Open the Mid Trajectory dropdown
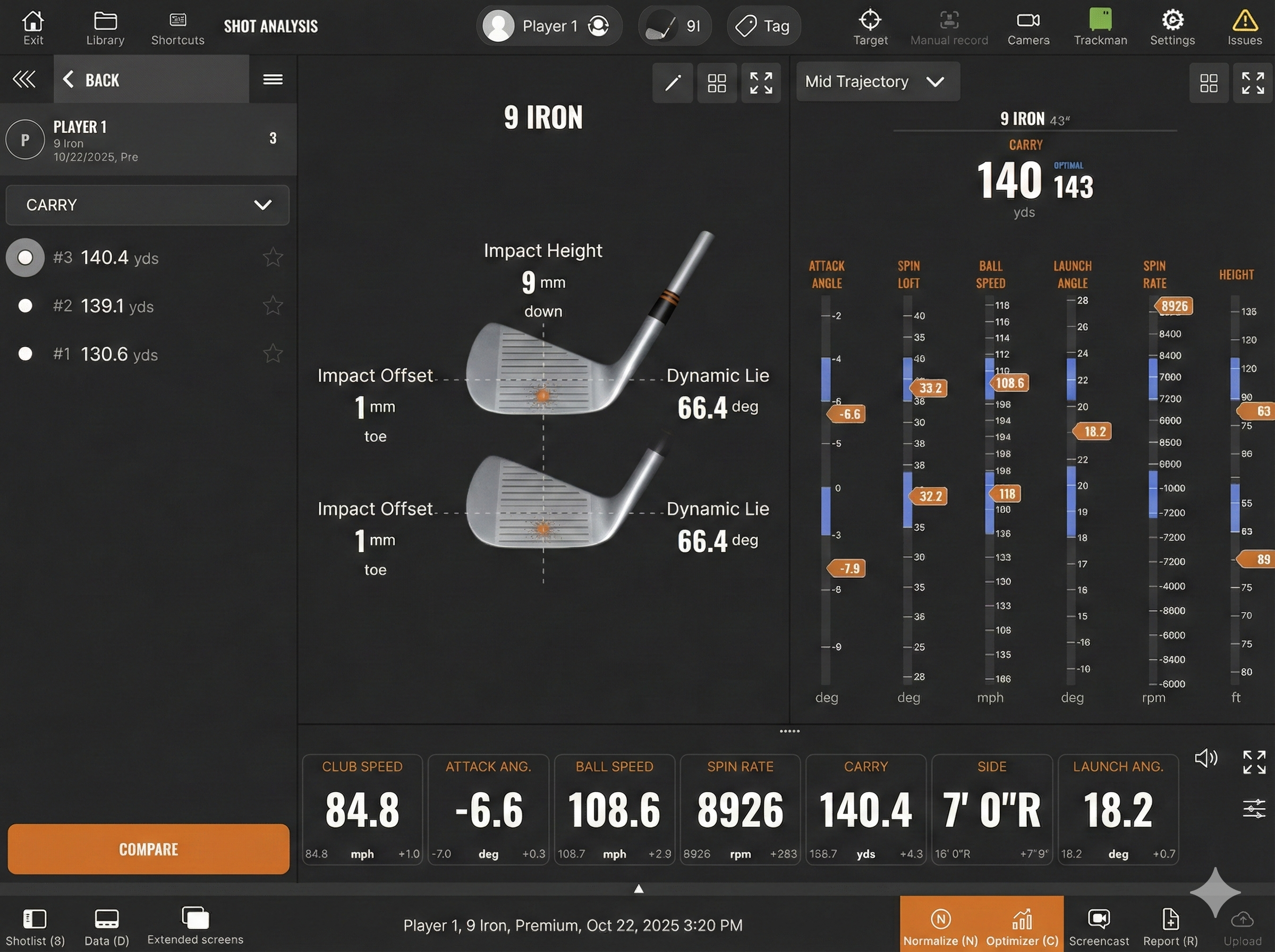 click(877, 81)
